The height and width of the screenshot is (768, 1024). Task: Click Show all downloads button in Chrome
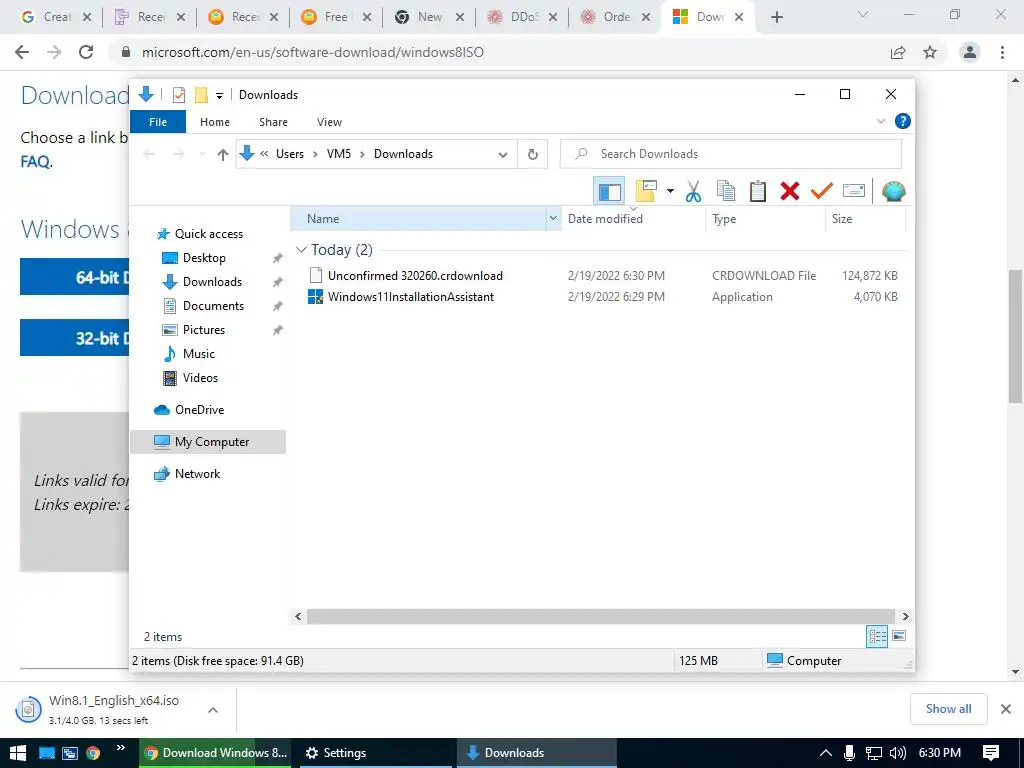point(948,709)
